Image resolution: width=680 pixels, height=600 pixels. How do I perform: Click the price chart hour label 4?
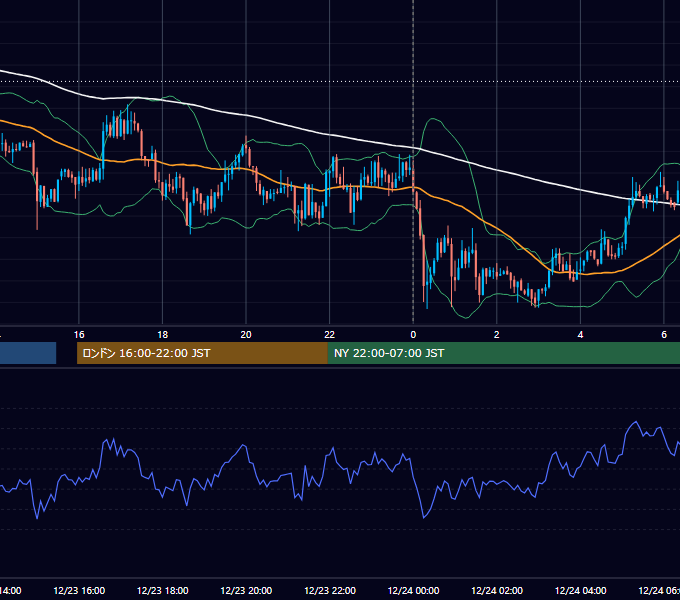[580, 335]
